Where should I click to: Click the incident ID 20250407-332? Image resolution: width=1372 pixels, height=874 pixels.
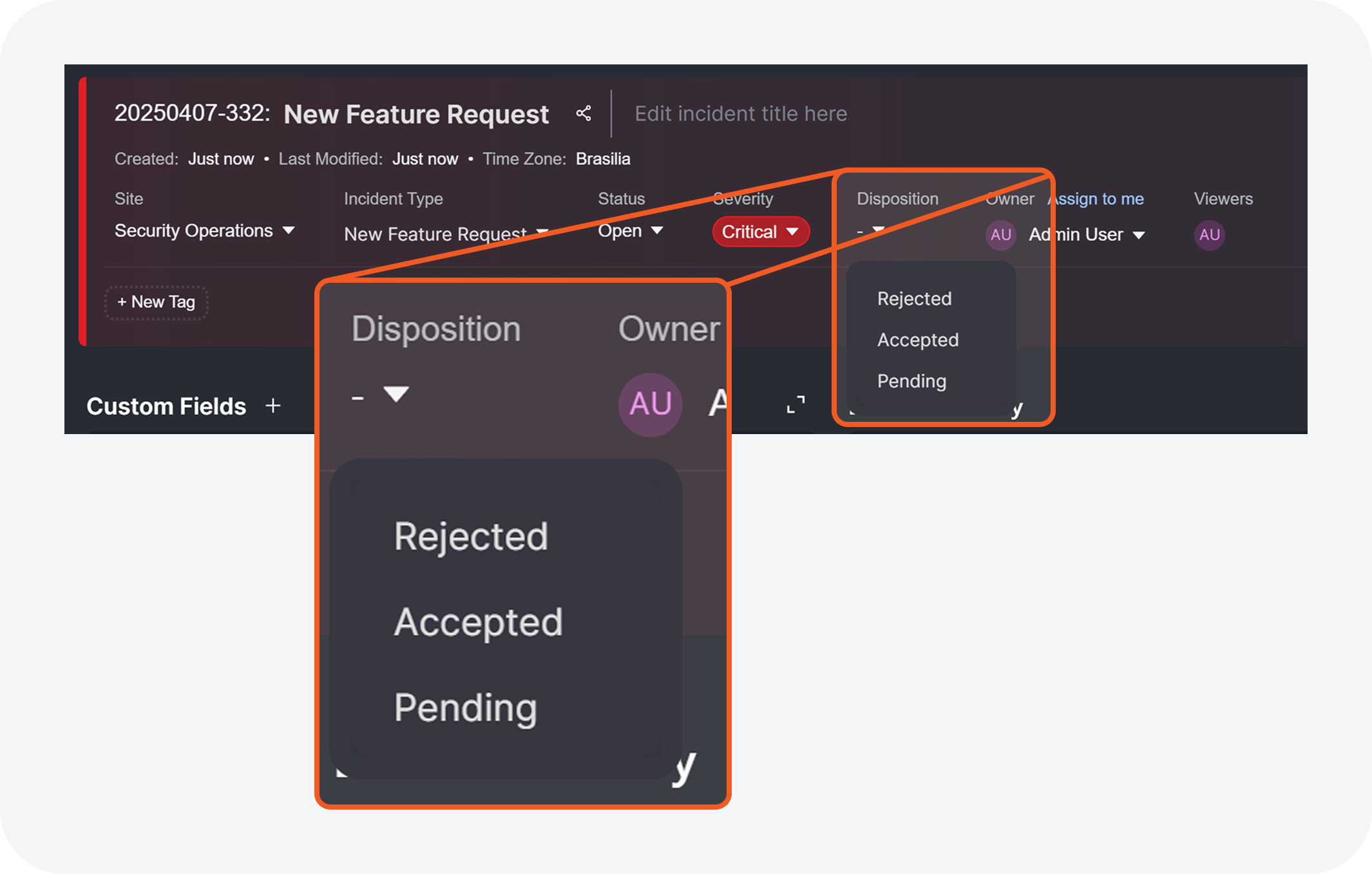pyautogui.click(x=191, y=113)
